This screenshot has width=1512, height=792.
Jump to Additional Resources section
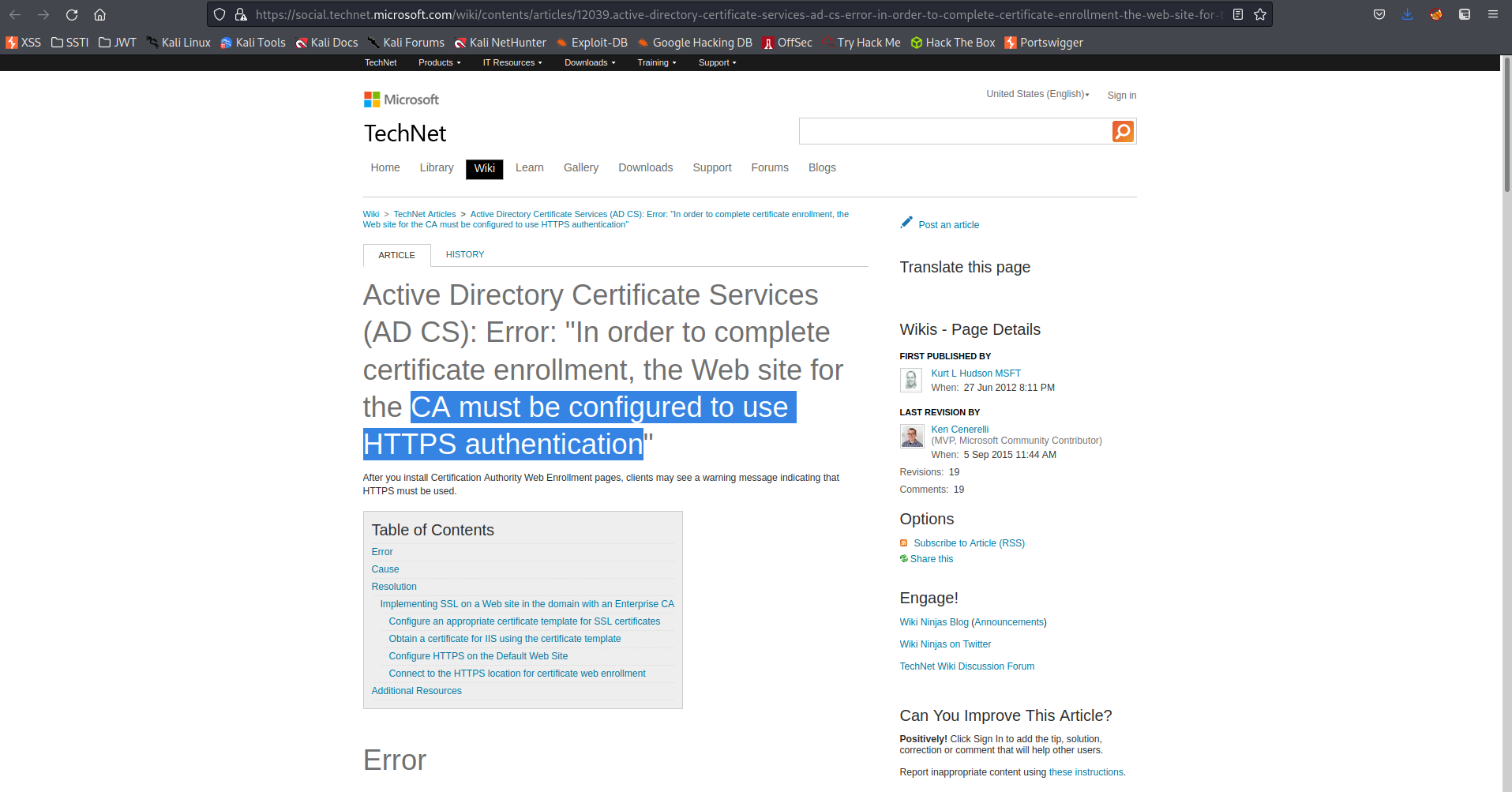(x=417, y=691)
